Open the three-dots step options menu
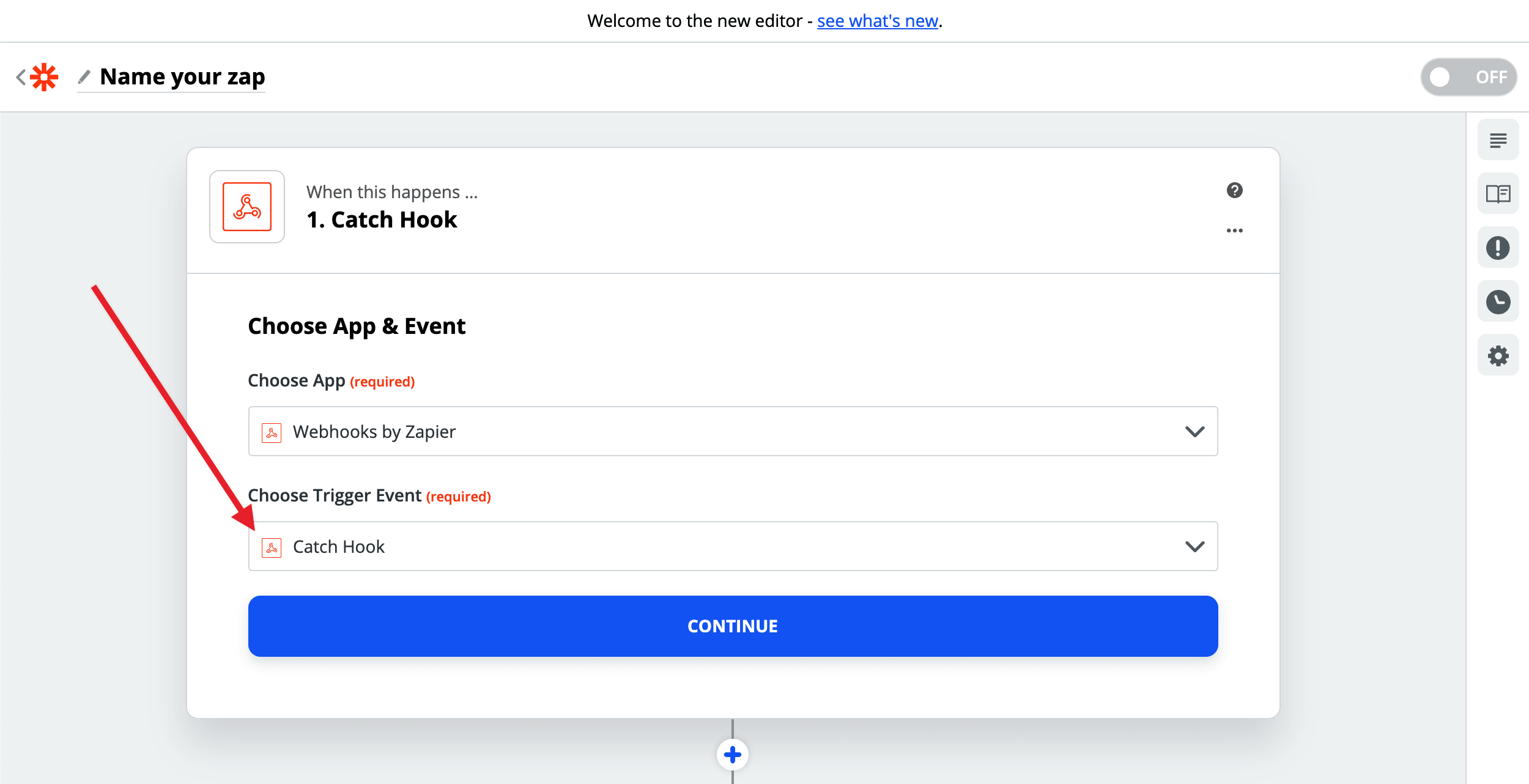Screen dimensions: 1529x784 tap(1234, 231)
